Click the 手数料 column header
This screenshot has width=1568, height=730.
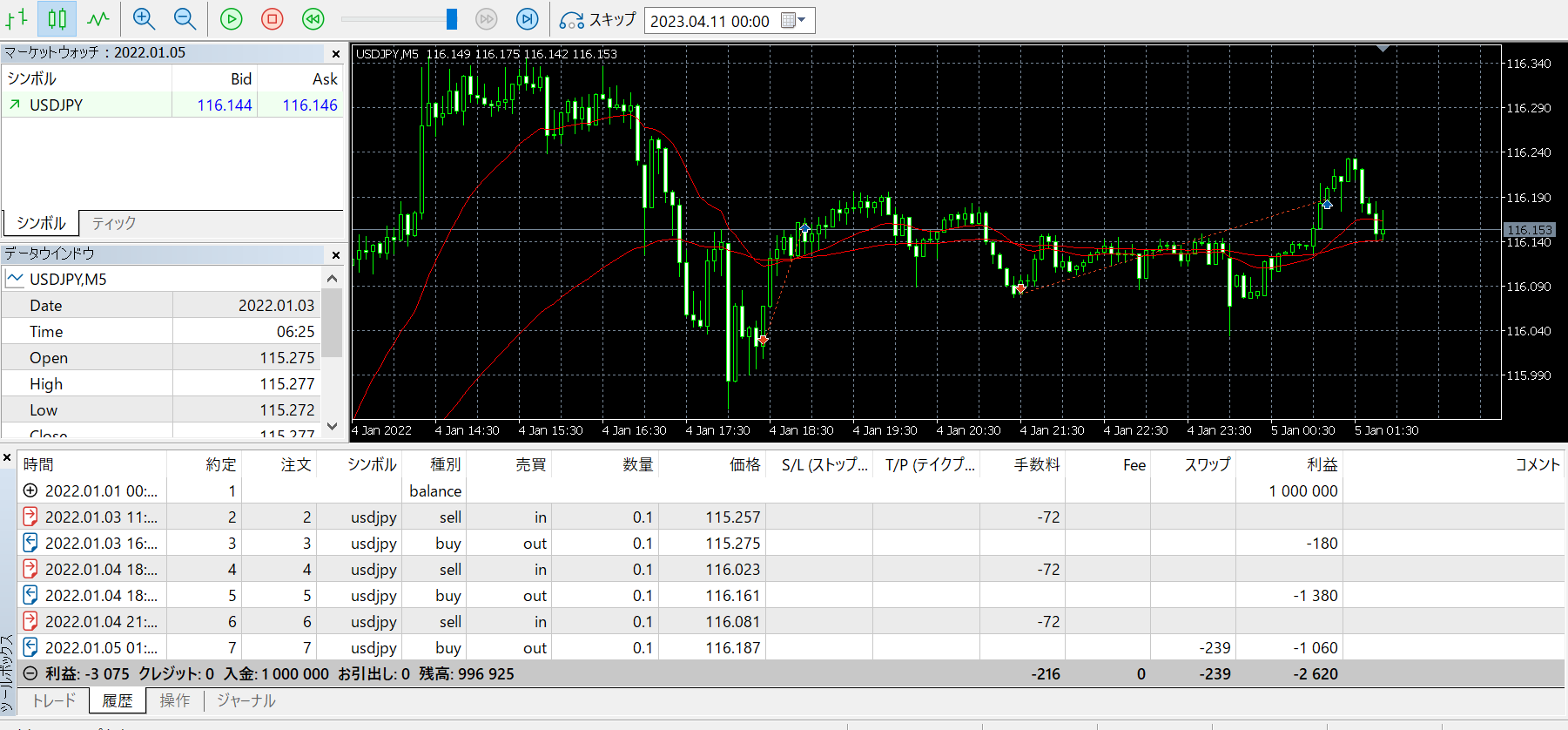(1036, 465)
